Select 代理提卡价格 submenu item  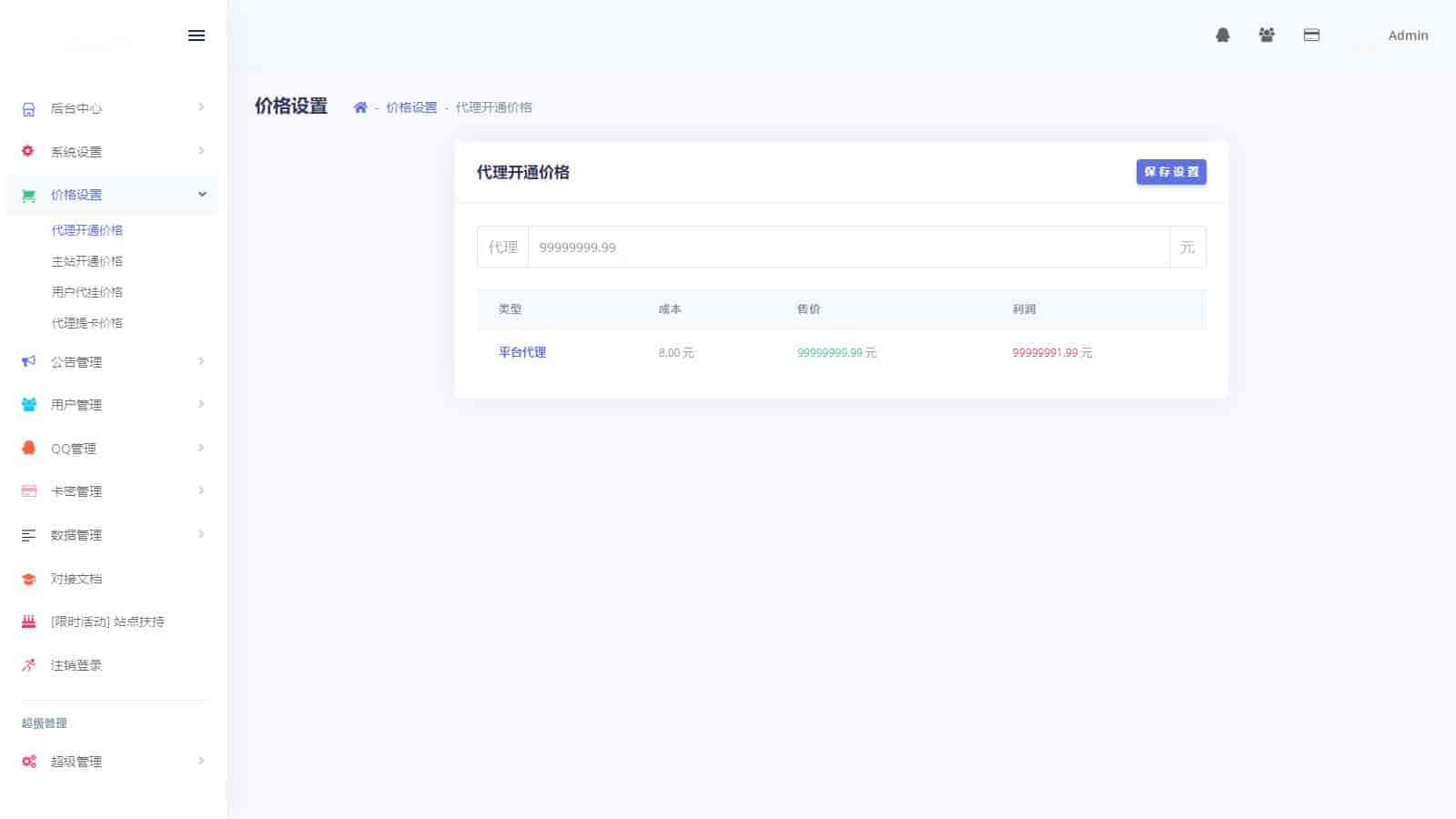coord(87,323)
